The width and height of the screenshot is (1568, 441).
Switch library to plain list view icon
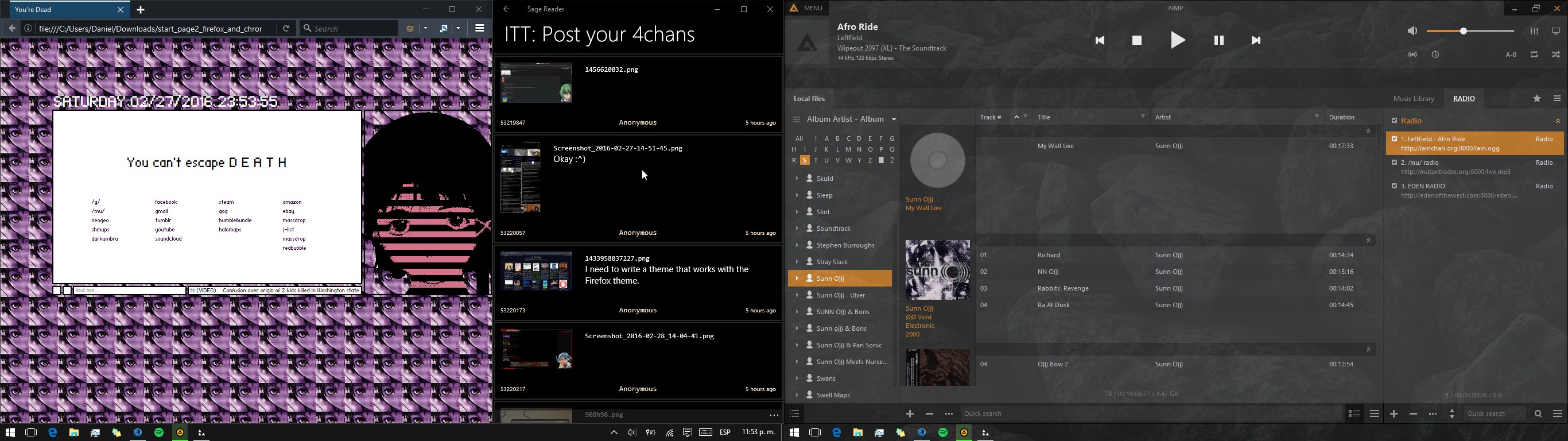(x=1375, y=414)
